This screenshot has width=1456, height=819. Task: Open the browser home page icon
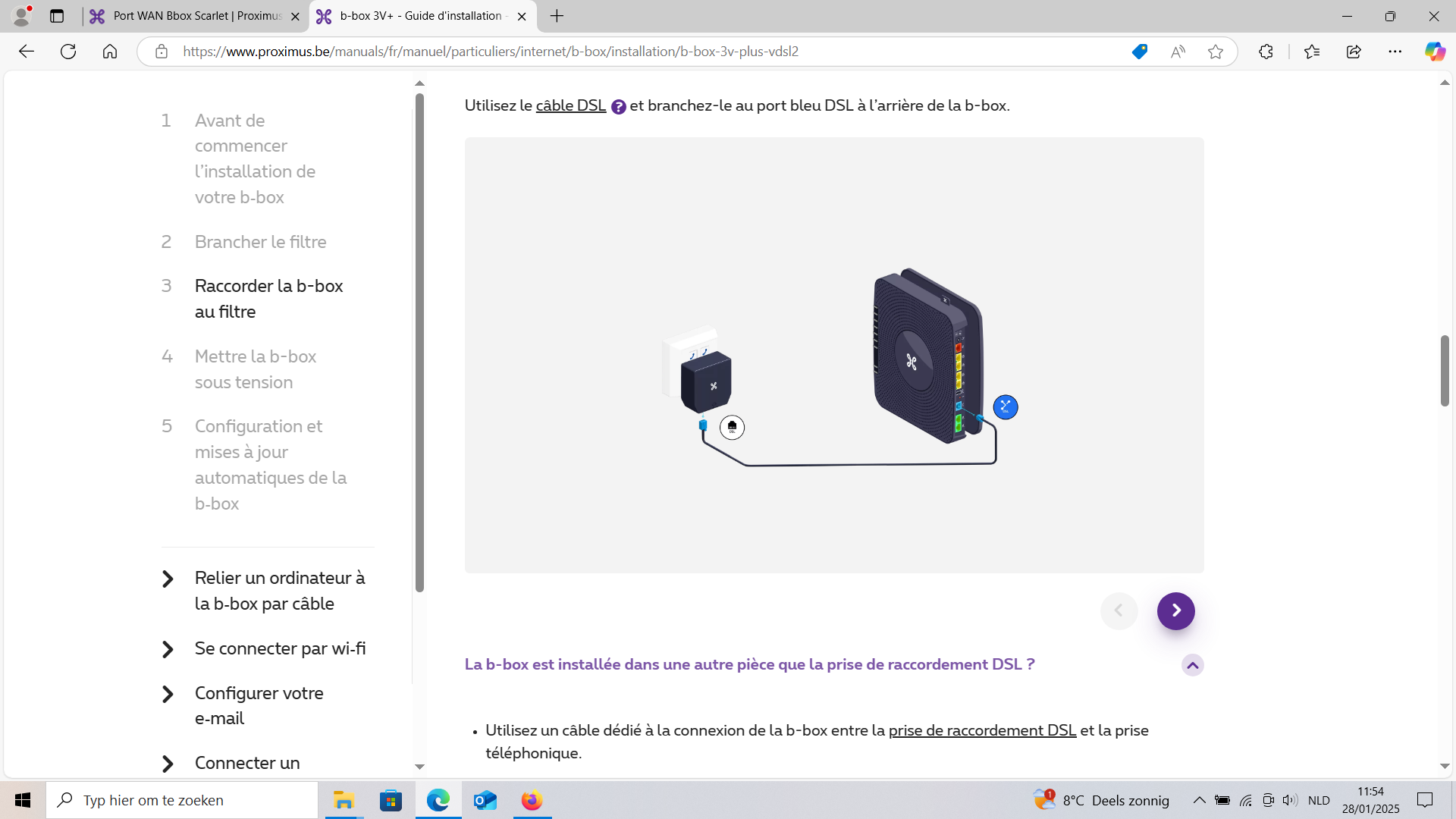pyautogui.click(x=110, y=52)
